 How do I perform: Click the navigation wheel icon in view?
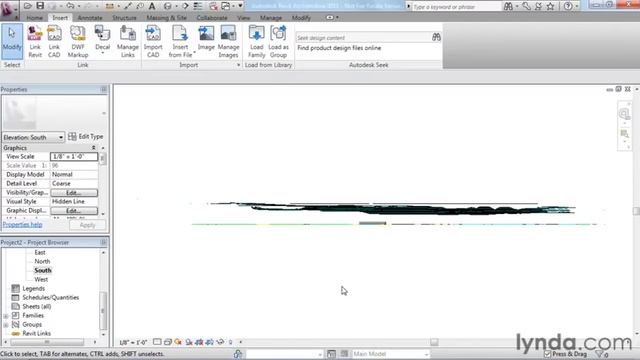coord(624,114)
